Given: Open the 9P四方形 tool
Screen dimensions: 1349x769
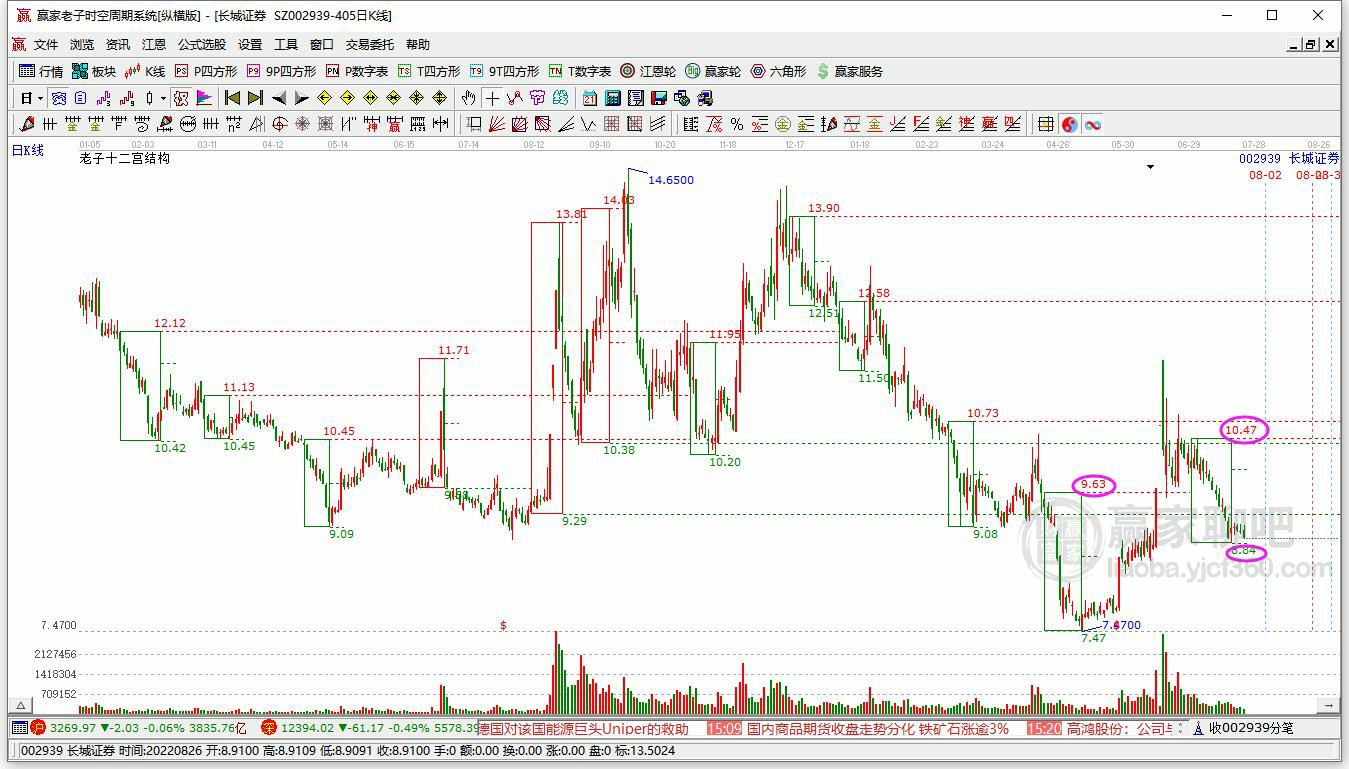Looking at the screenshot, I should (281, 71).
